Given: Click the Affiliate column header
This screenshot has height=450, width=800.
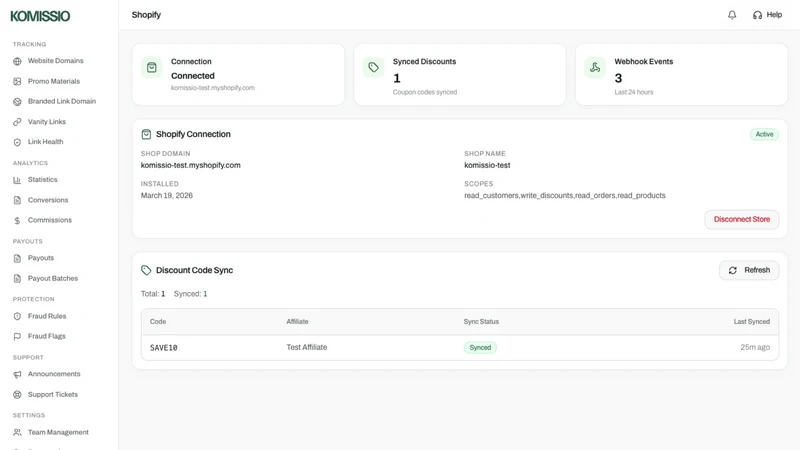Looking at the screenshot, I should [x=297, y=321].
